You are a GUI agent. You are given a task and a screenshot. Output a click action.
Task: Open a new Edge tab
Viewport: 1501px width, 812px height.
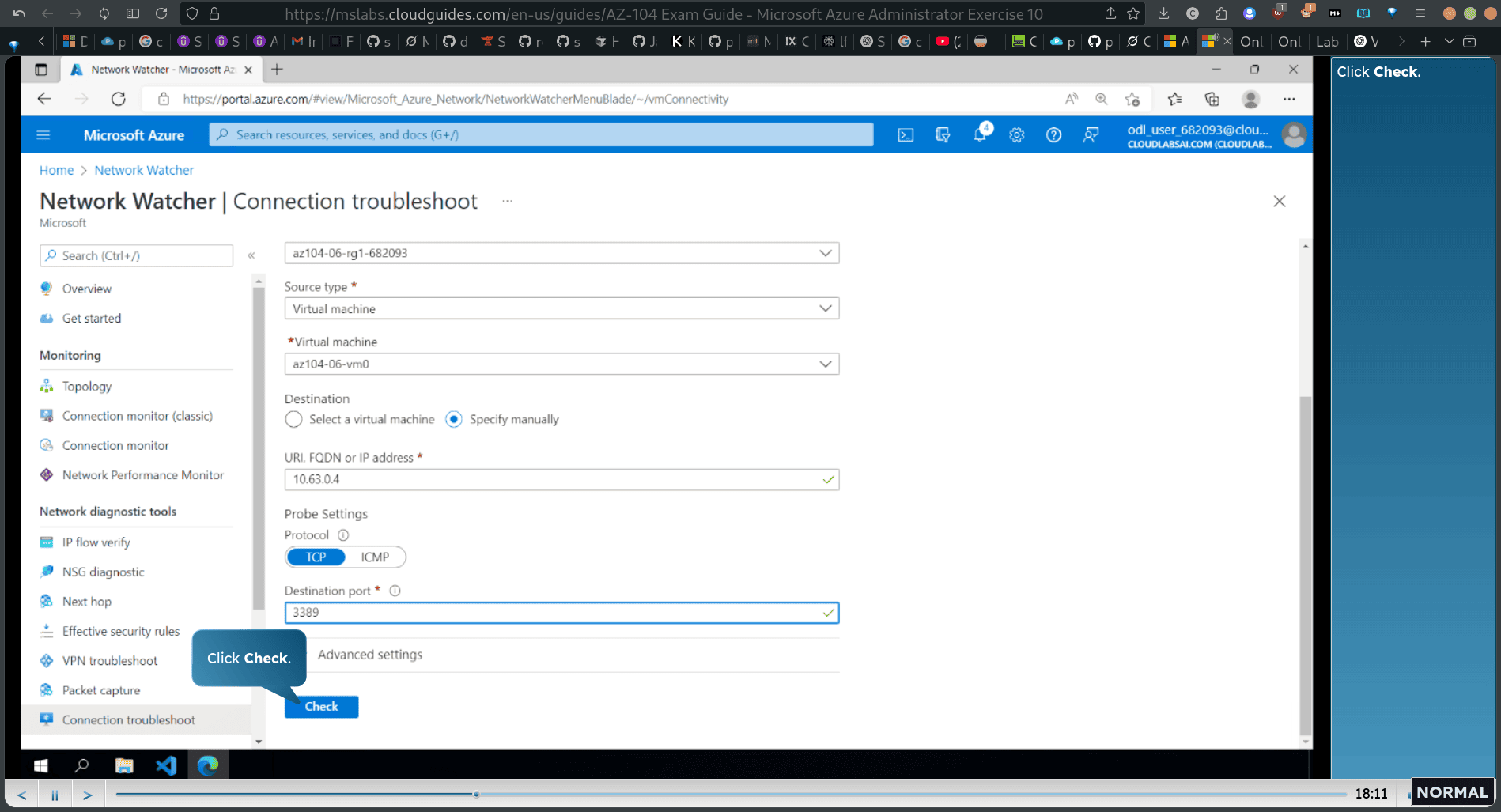pyautogui.click(x=277, y=70)
